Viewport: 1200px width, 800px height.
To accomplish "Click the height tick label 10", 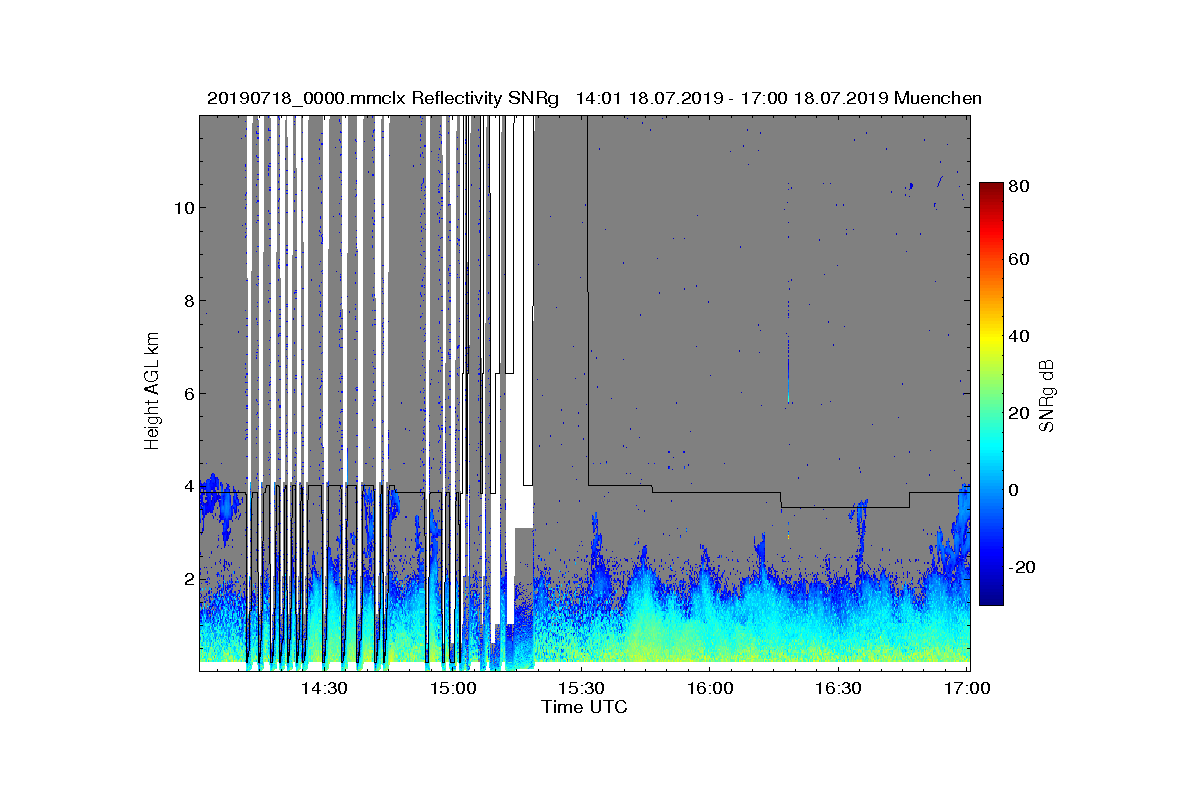I will click(x=181, y=208).
